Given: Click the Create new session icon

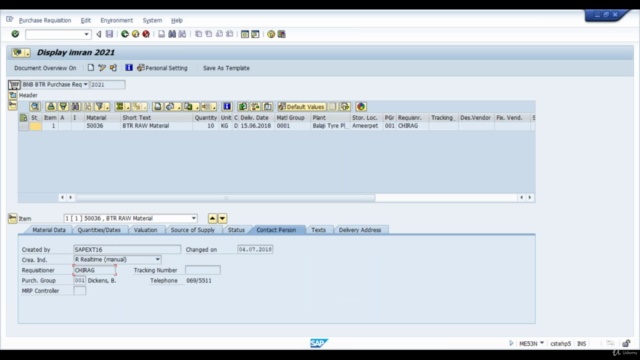Looking at the screenshot, I should pyautogui.click(x=245, y=34).
